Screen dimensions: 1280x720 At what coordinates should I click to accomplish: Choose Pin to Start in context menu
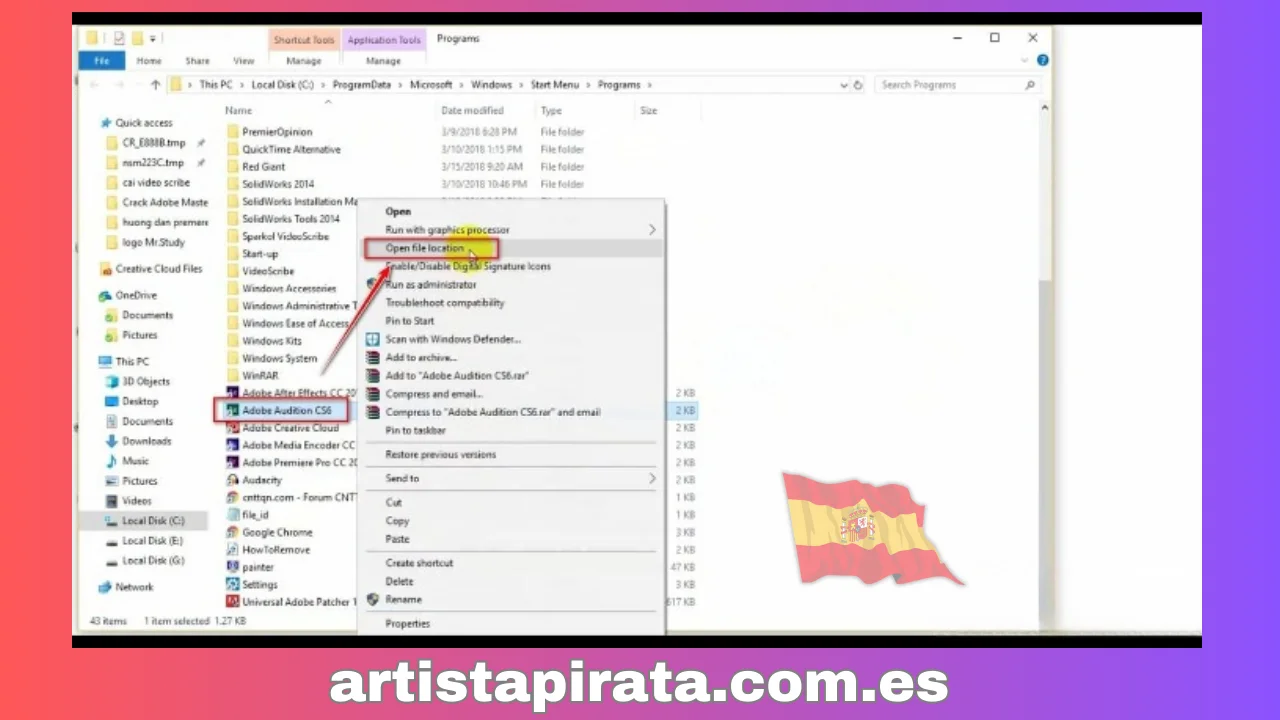click(x=410, y=321)
